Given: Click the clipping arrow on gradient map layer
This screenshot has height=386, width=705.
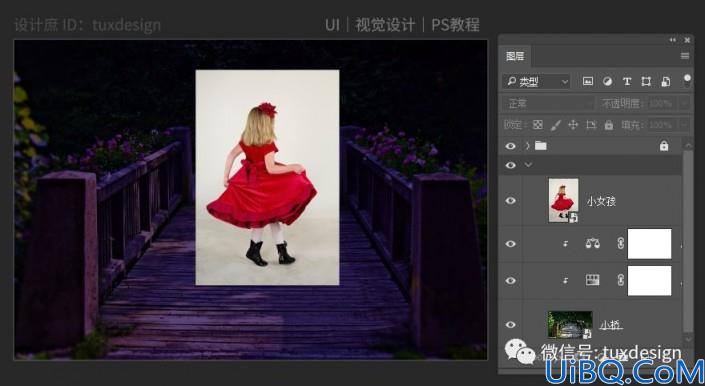Looking at the screenshot, I should pyautogui.click(x=566, y=280).
